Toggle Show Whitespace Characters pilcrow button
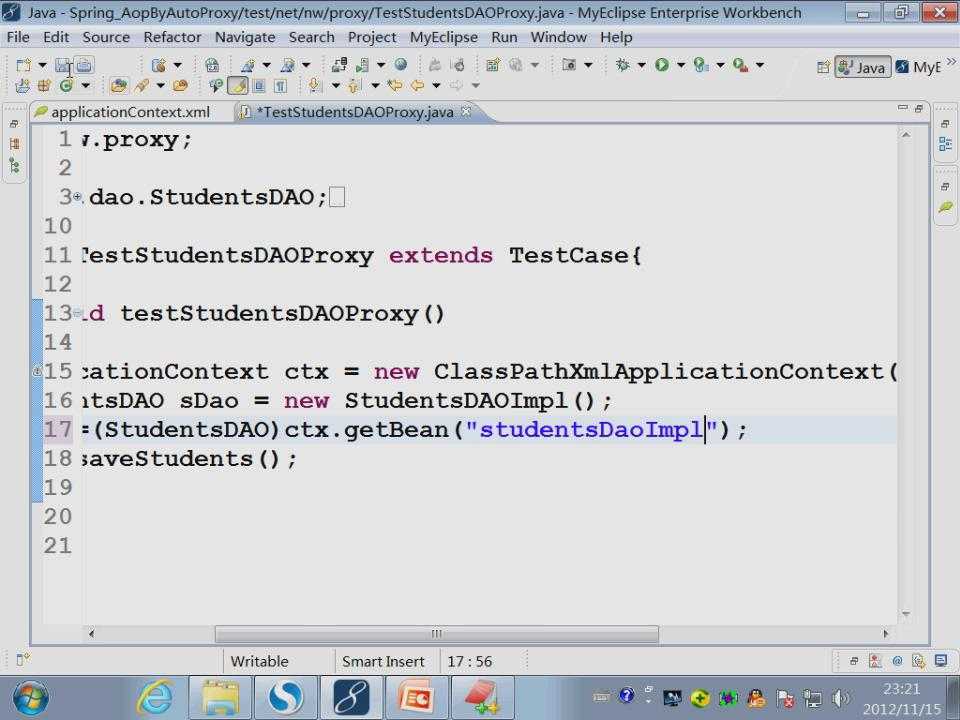This screenshot has height=720, width=960. 280,86
